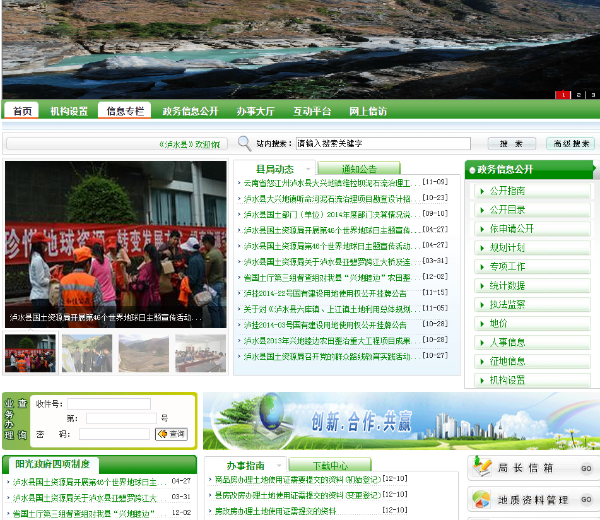This screenshot has height=520, width=600.
Task: Switch to the 通知公告 tab
Action: (x=358, y=169)
